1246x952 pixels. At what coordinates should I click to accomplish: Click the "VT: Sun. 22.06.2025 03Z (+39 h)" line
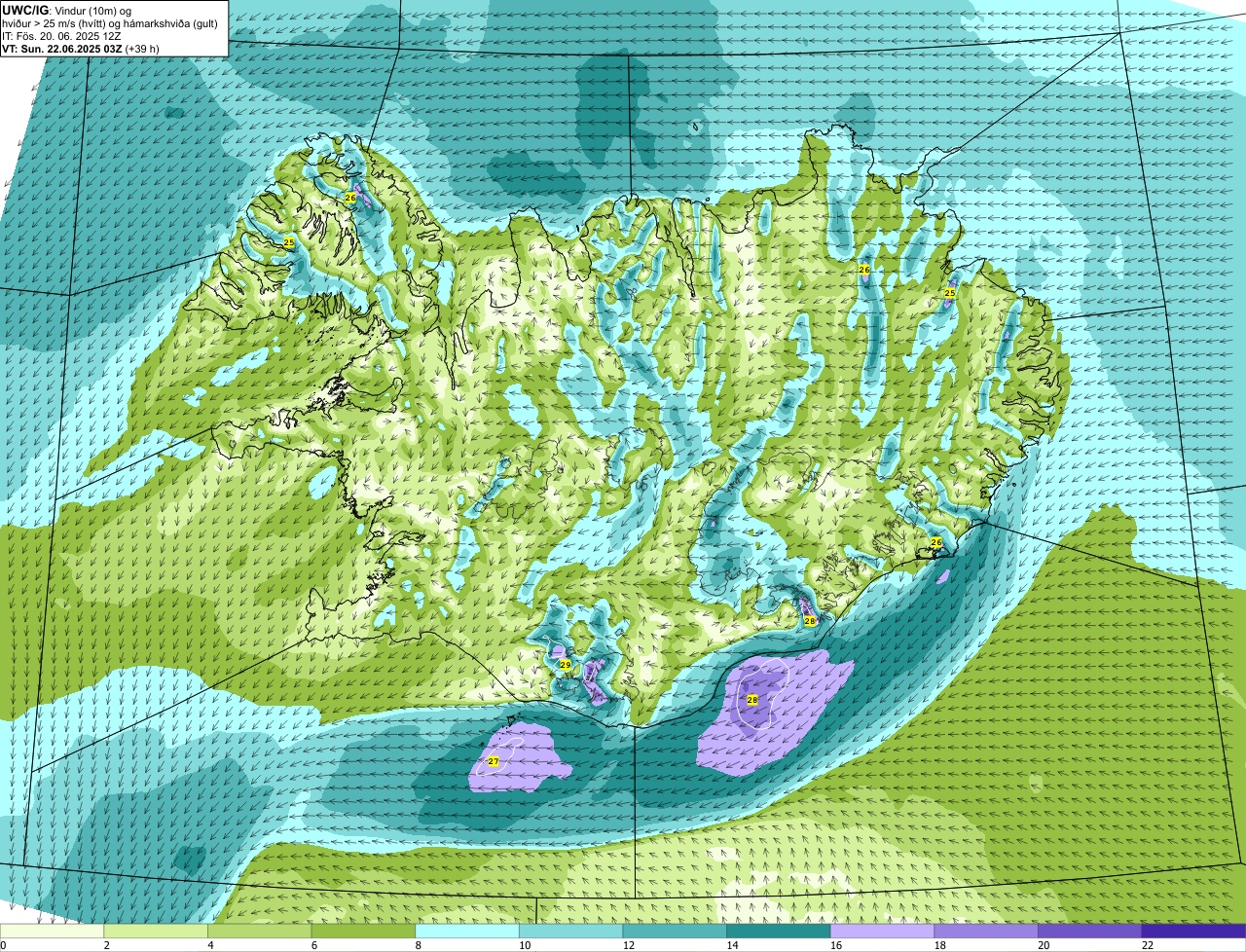(x=81, y=49)
